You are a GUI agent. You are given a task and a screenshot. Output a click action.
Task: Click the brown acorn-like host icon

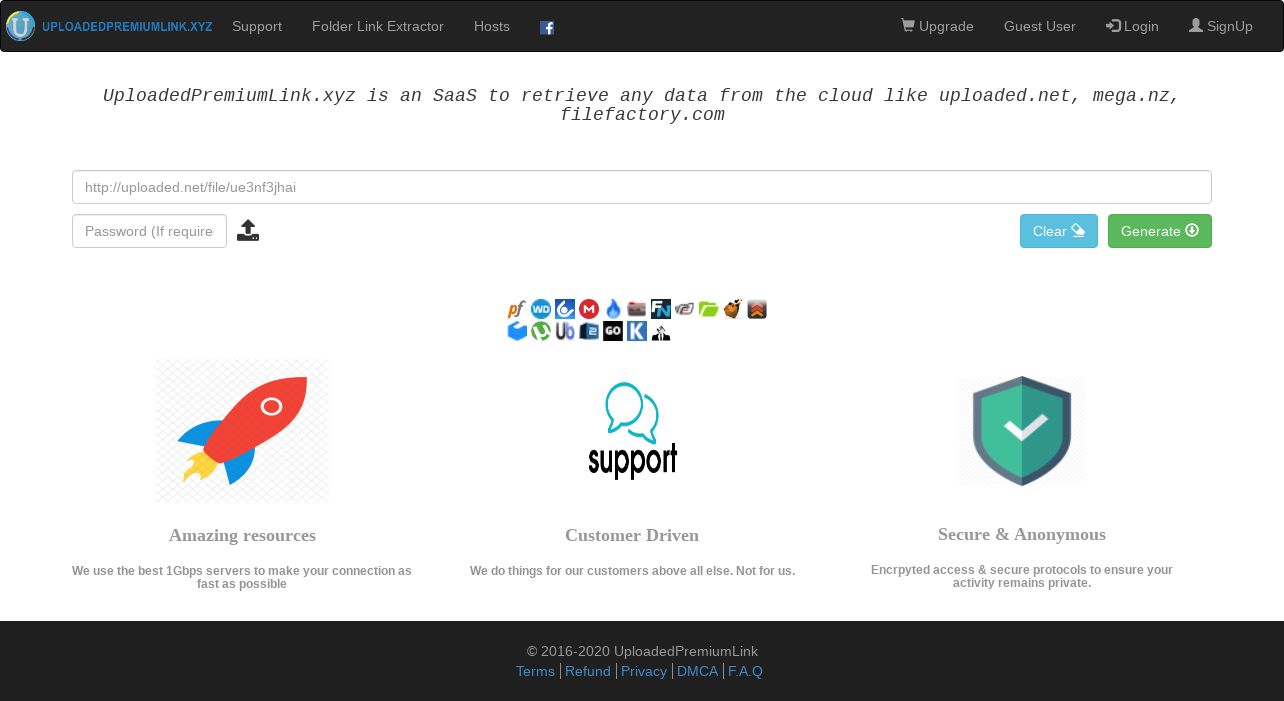tap(733, 309)
